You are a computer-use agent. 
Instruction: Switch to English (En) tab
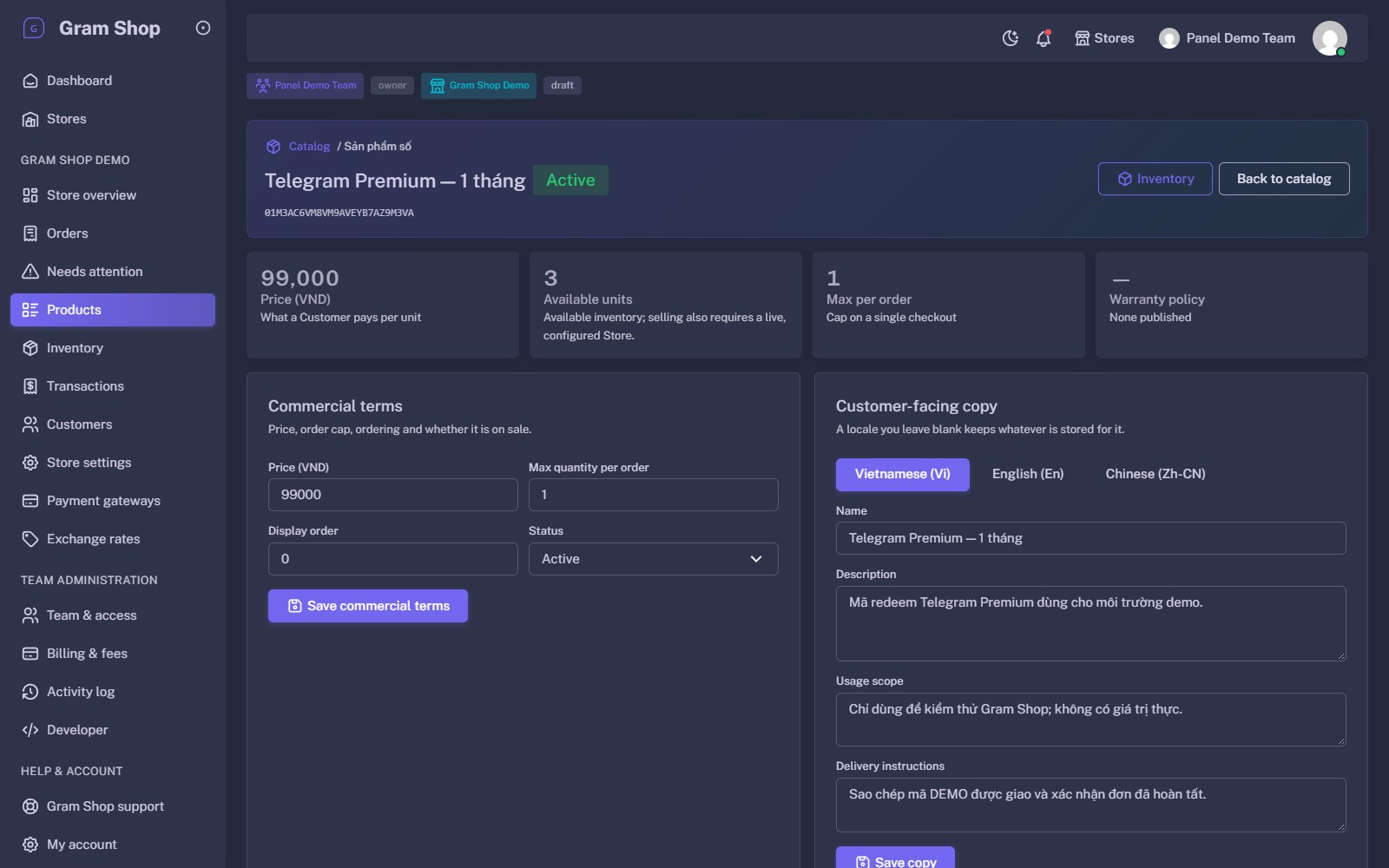pyautogui.click(x=1028, y=474)
